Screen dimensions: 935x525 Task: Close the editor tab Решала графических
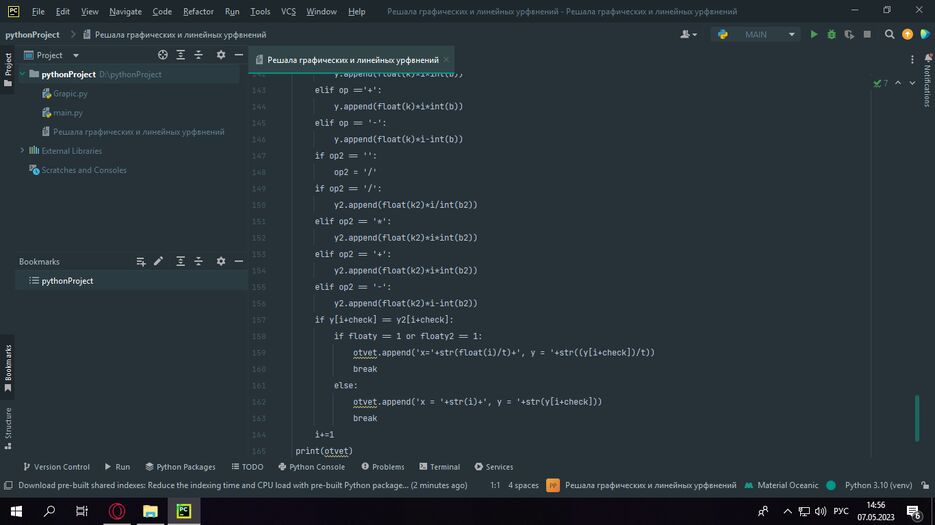click(x=445, y=60)
